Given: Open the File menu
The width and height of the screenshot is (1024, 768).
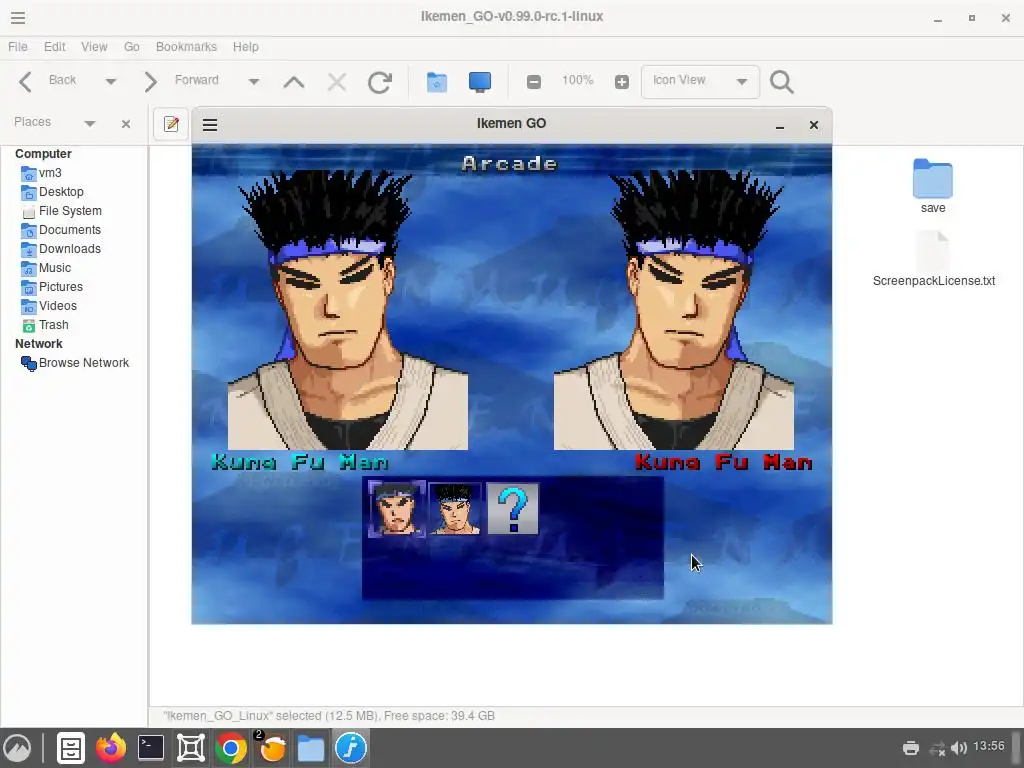Looking at the screenshot, I should click(x=18, y=47).
